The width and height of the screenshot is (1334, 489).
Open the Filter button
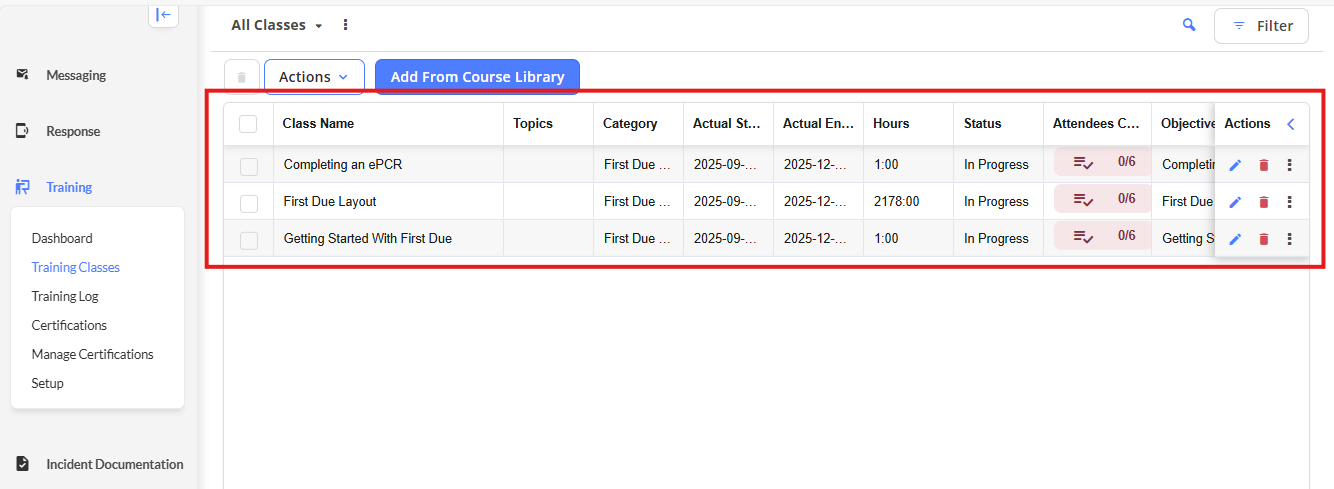tap(1261, 26)
